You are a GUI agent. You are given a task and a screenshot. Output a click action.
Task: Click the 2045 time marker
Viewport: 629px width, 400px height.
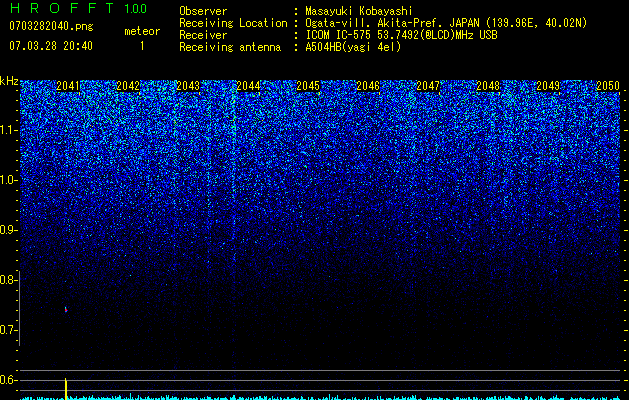(308, 86)
